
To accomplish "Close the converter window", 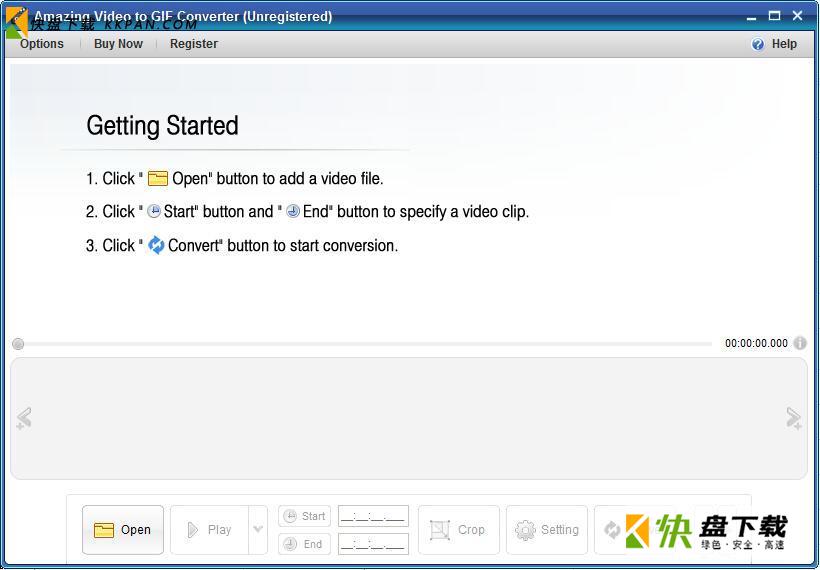I will 798,16.
